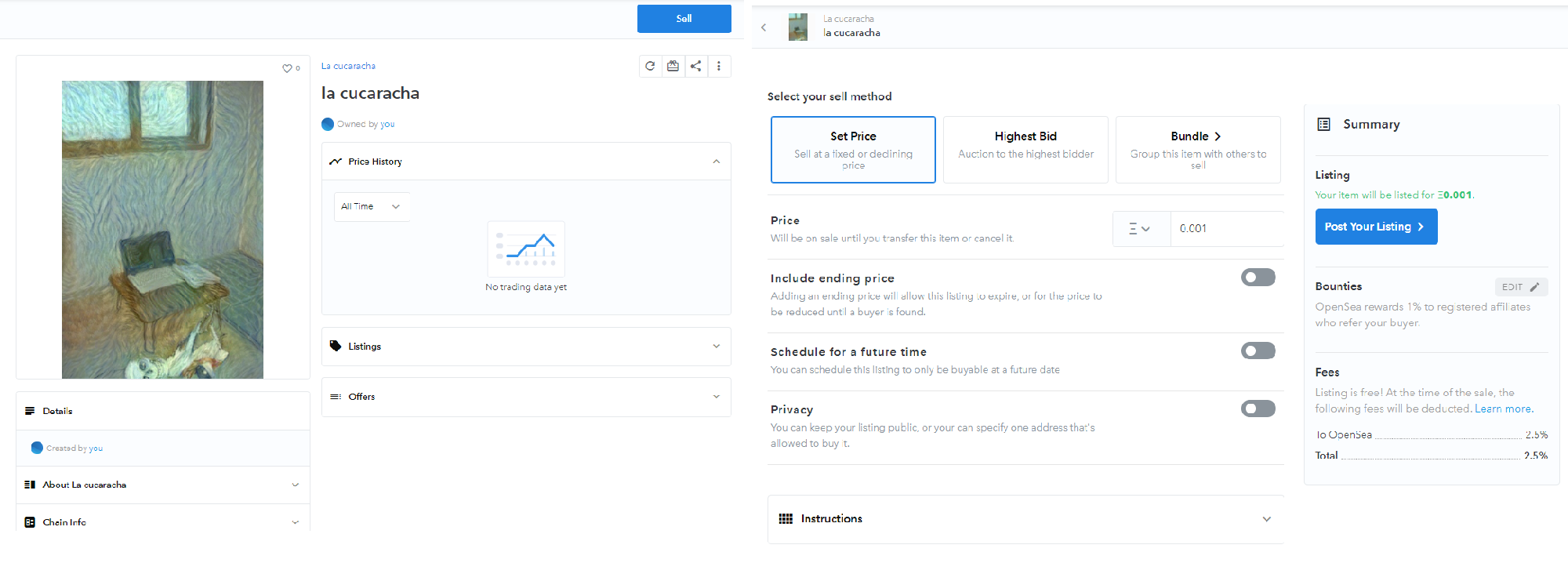Click the listed price 0.001 in Summary
The height and width of the screenshot is (563, 1568).
point(1454,195)
